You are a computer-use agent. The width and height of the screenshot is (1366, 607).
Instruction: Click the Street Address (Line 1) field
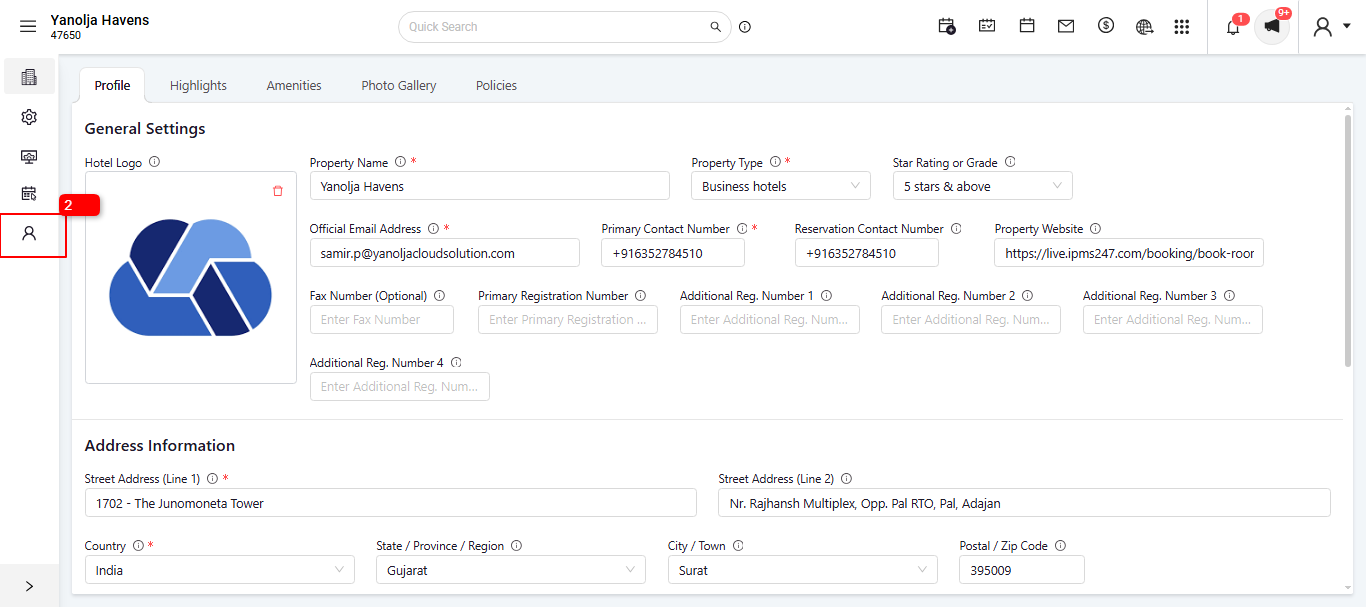391,503
